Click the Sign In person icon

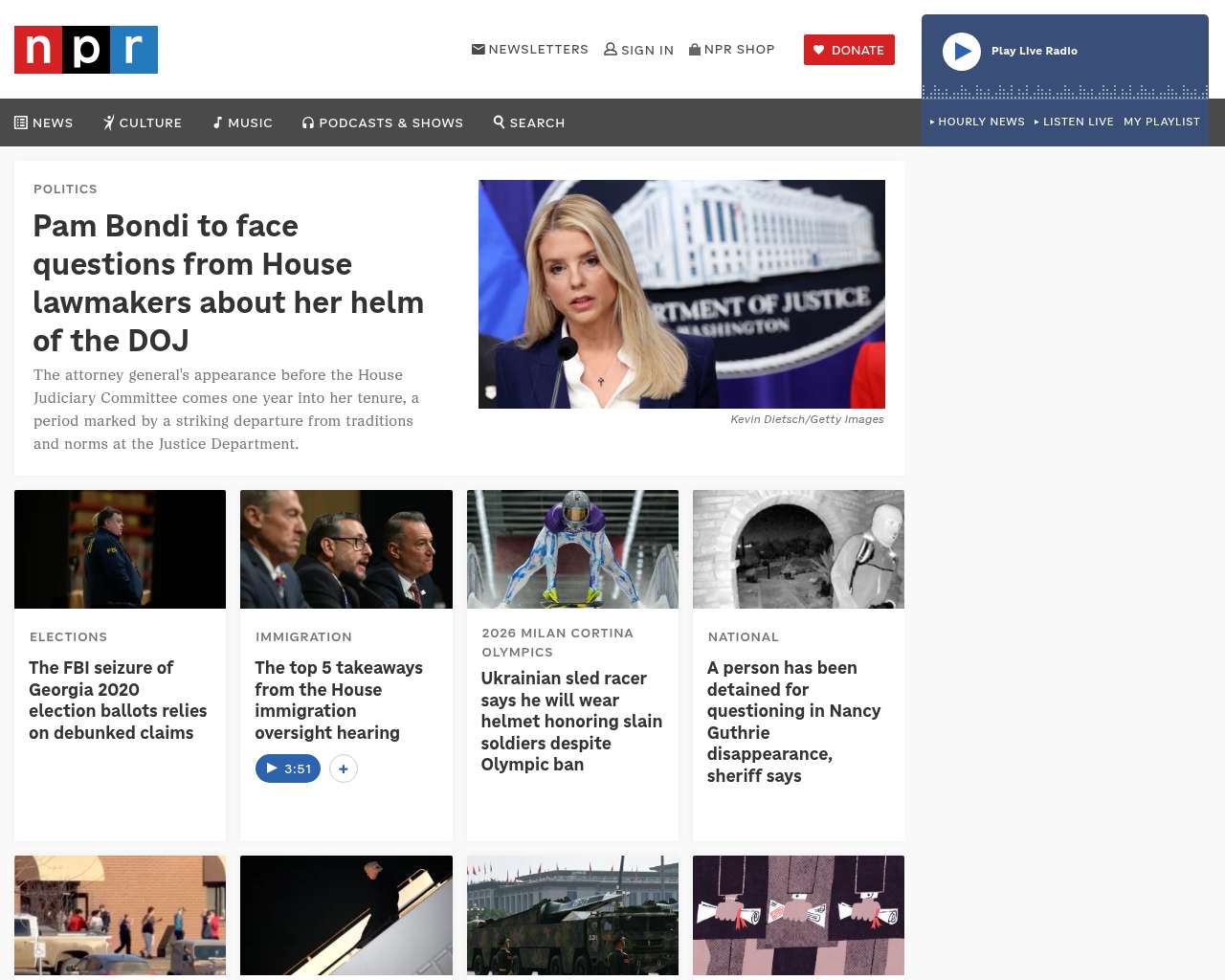point(611,49)
